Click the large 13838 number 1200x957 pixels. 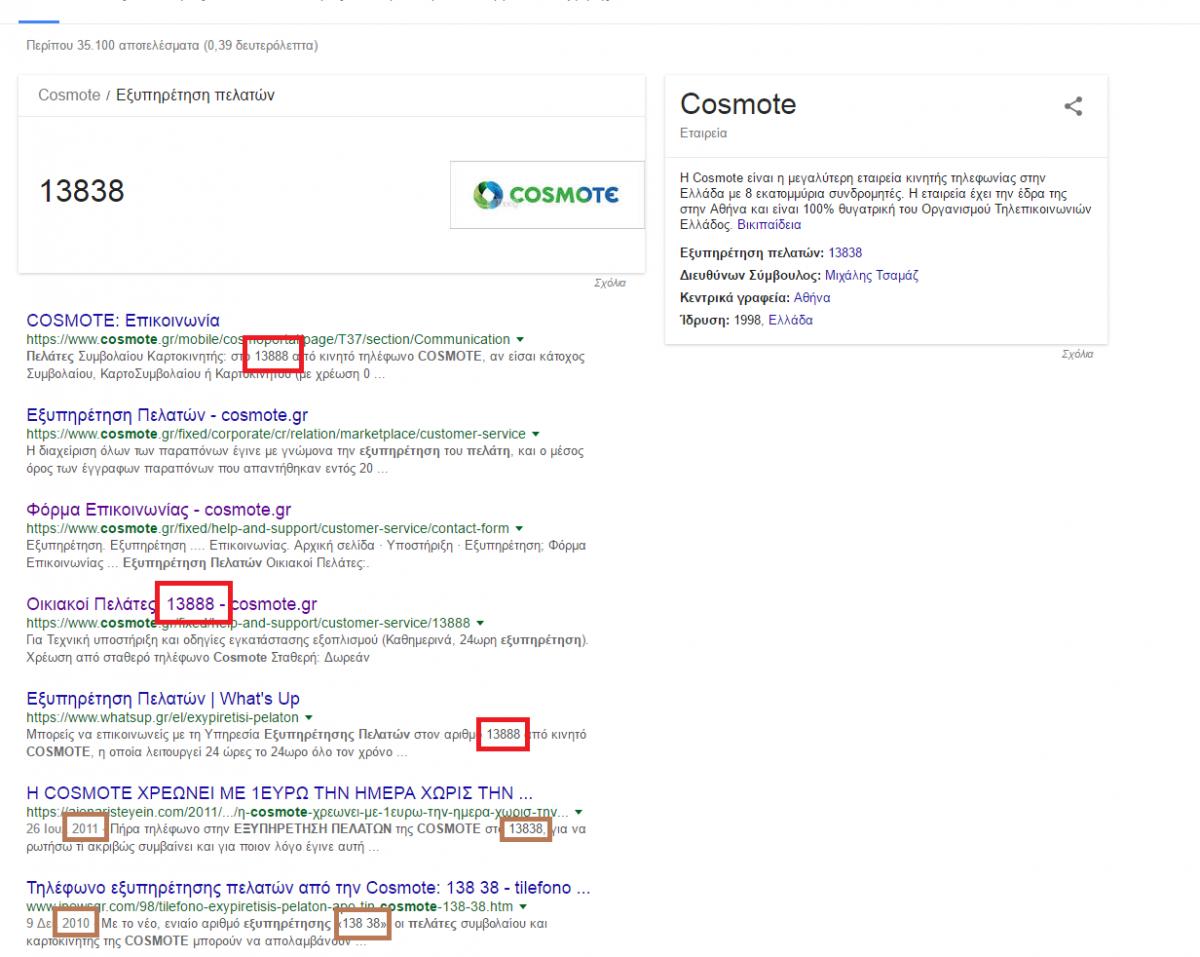(x=82, y=191)
